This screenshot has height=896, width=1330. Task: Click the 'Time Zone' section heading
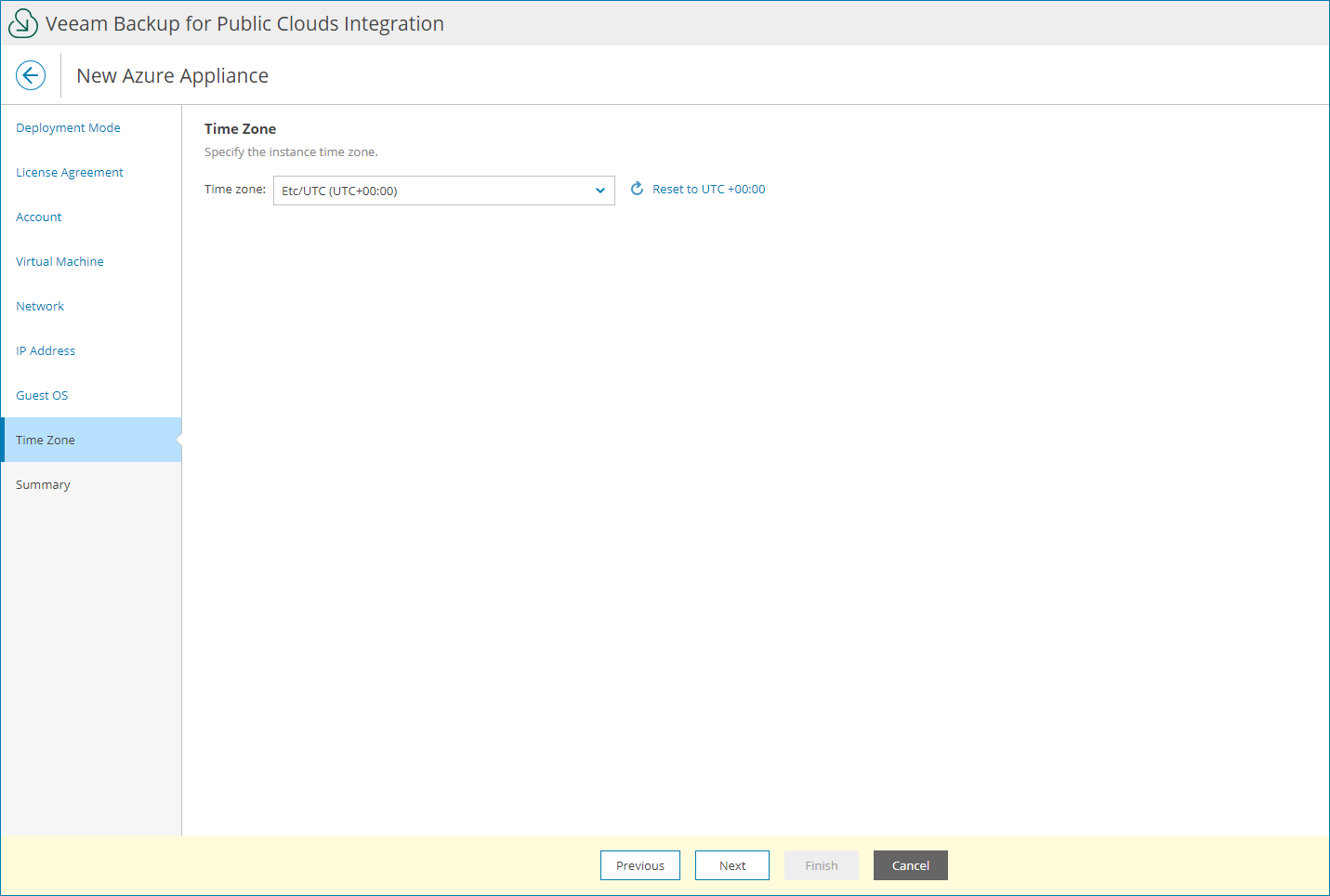click(240, 129)
